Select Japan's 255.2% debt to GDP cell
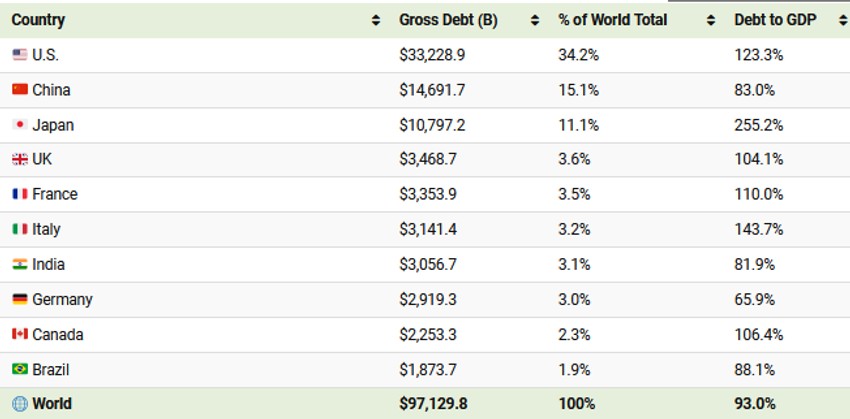This screenshot has width=850, height=419. click(759, 125)
